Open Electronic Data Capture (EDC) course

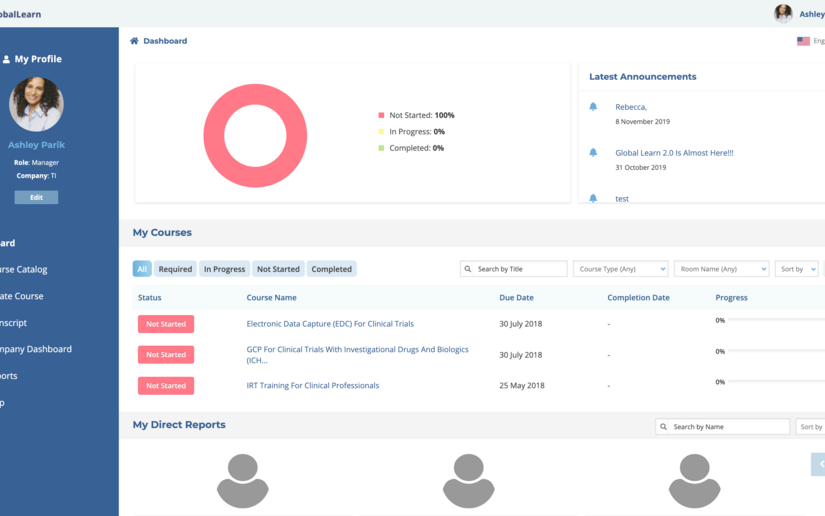[330, 323]
